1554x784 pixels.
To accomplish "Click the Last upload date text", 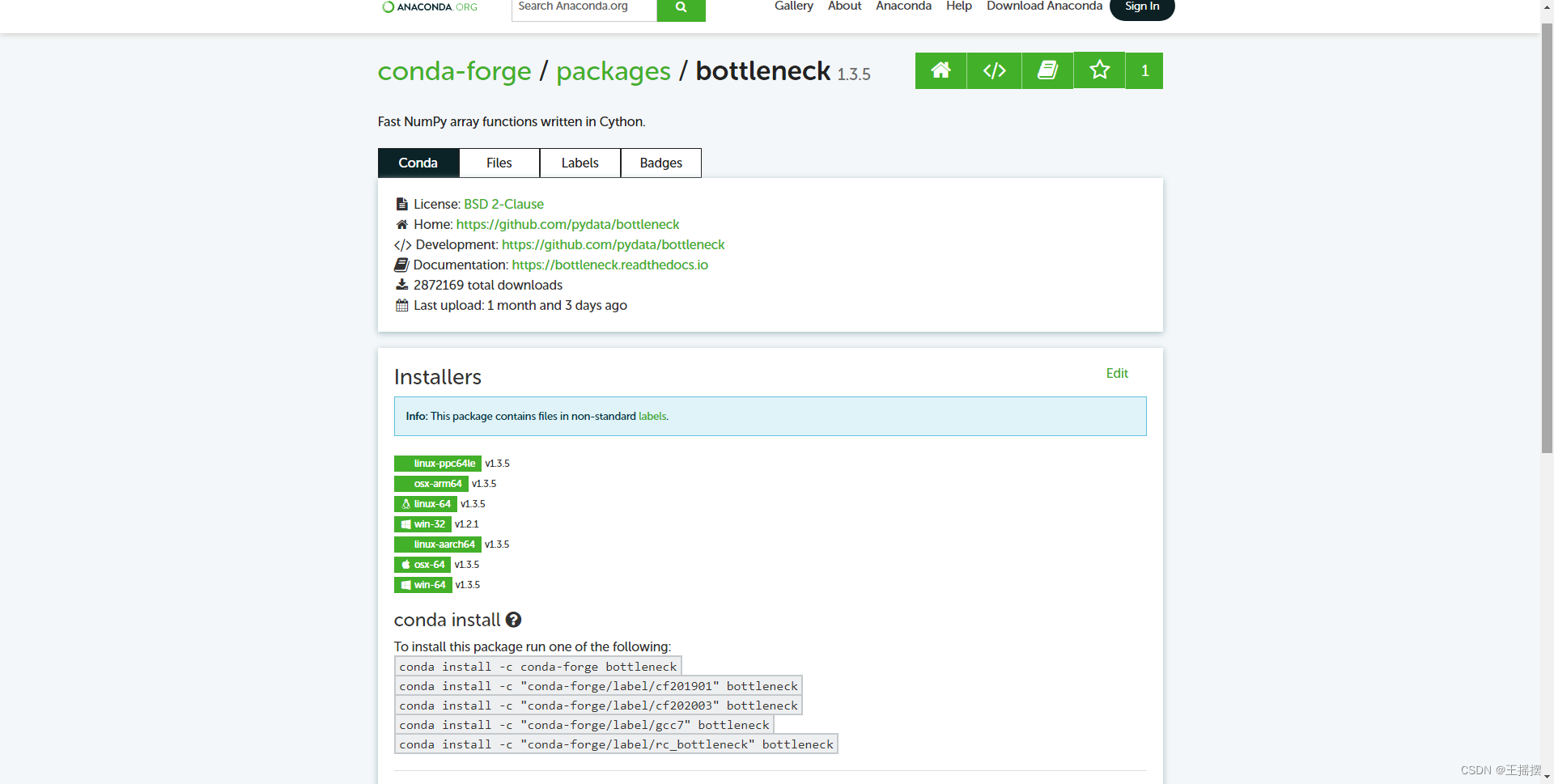I will tap(520, 305).
